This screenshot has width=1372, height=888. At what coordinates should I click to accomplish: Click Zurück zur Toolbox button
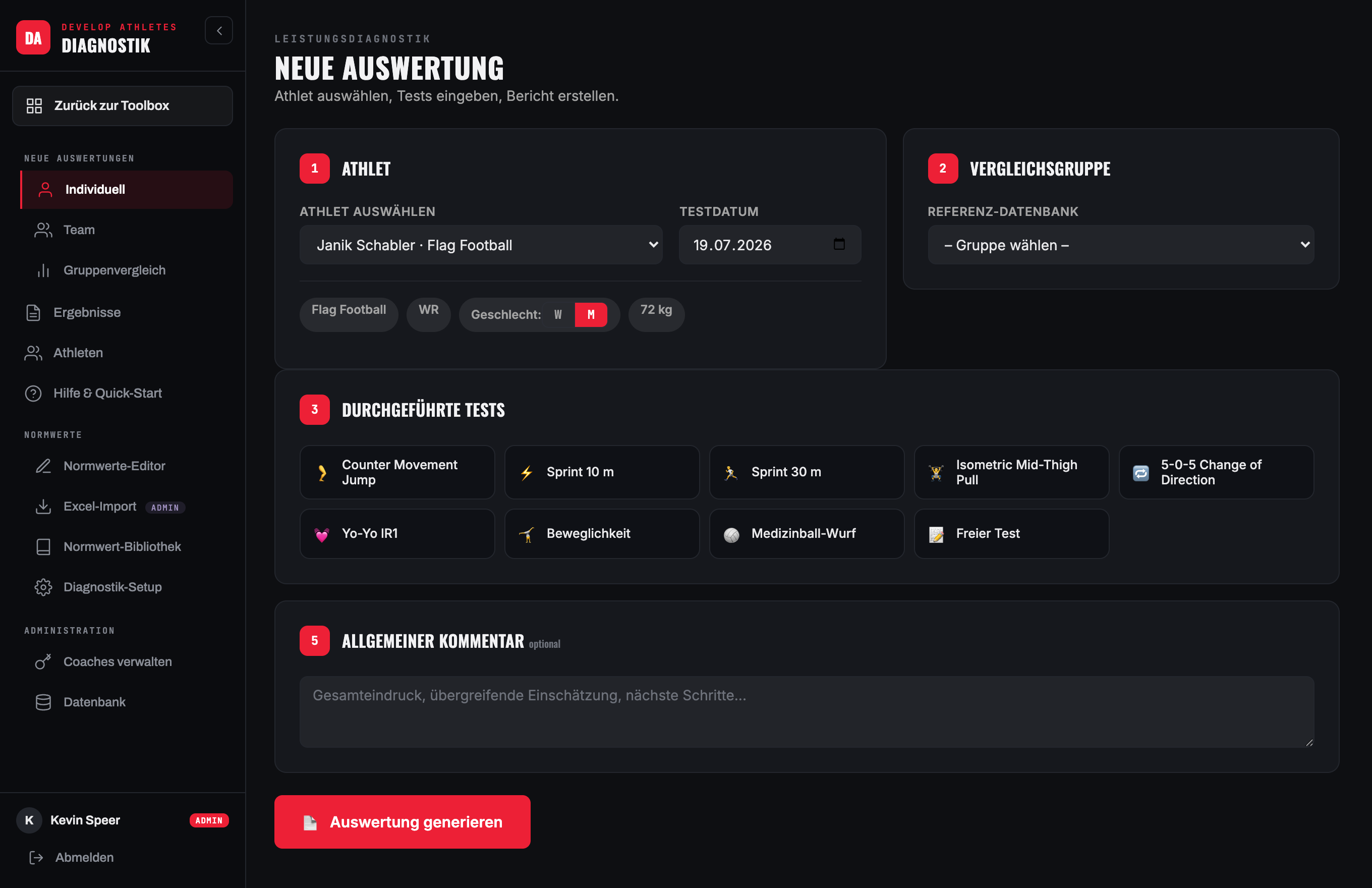(123, 105)
